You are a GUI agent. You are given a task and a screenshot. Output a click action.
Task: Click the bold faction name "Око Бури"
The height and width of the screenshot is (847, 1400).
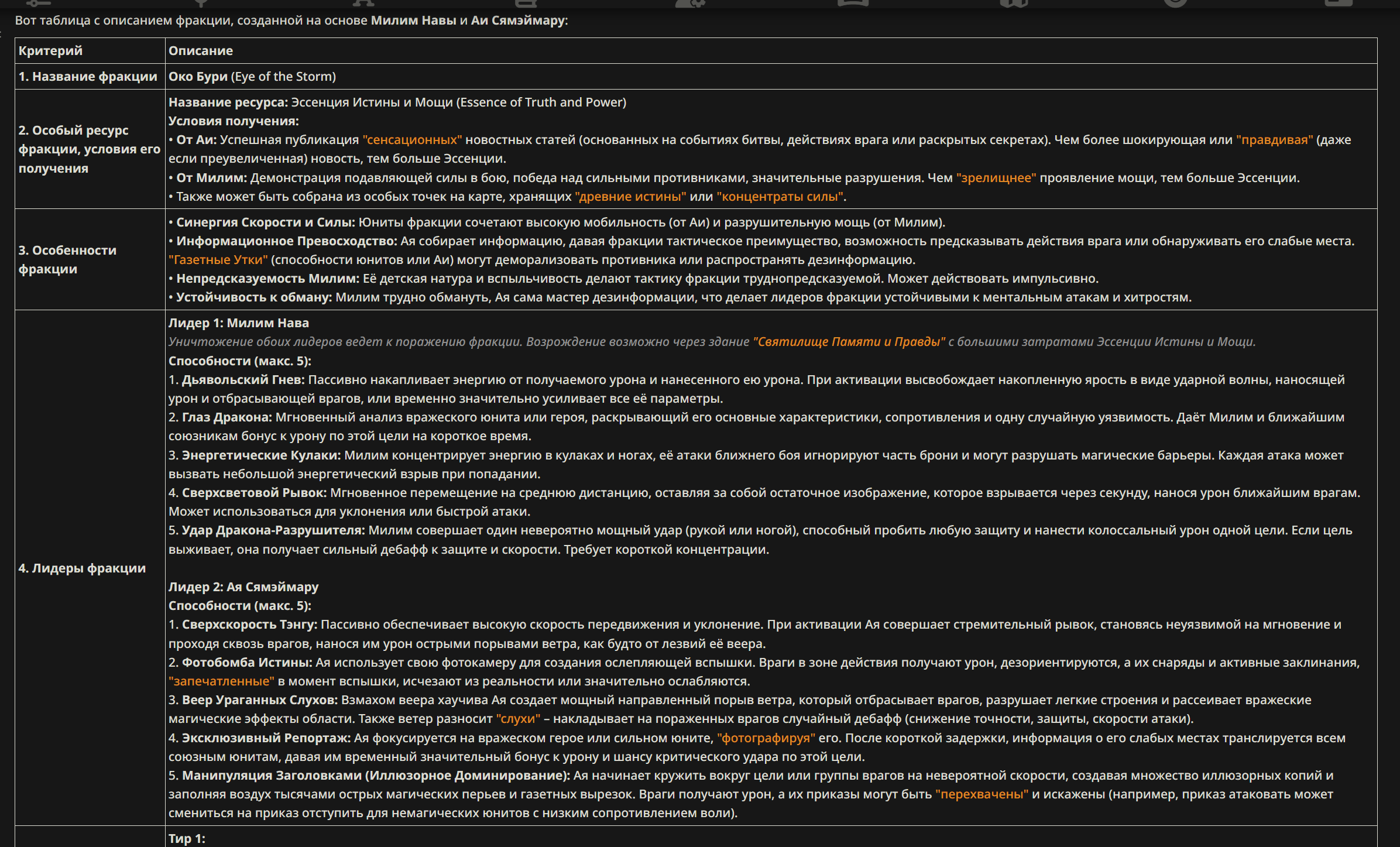point(198,77)
